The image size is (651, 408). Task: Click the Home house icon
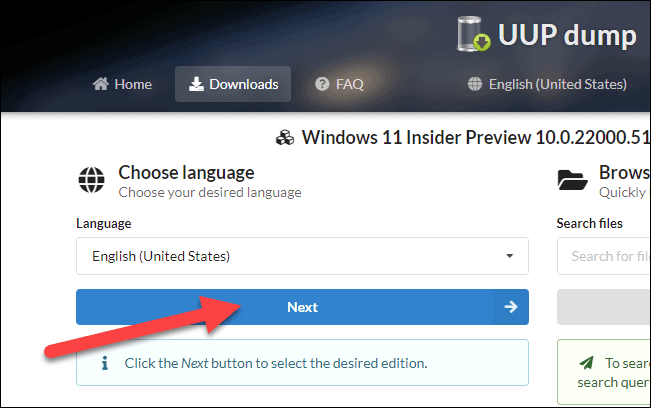tap(100, 84)
